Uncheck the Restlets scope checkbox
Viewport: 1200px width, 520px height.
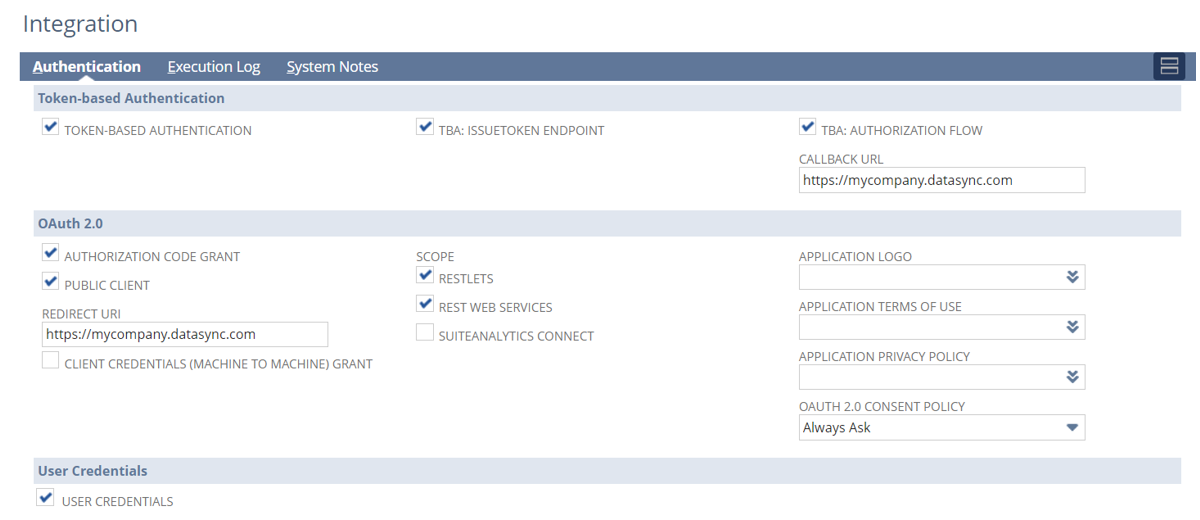click(x=425, y=276)
